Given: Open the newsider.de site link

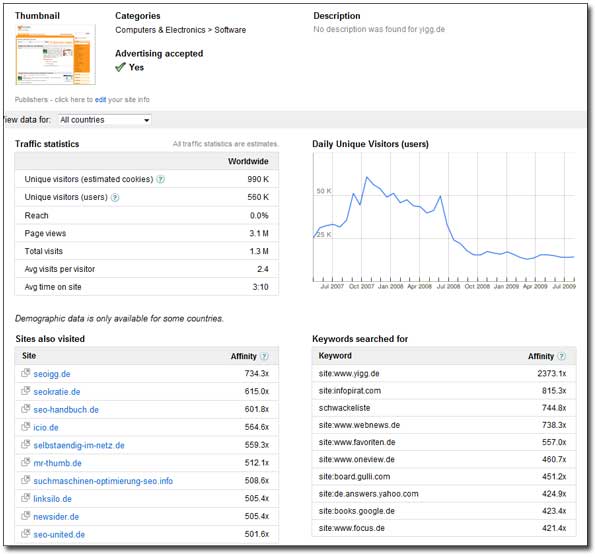Looking at the screenshot, I should (x=56, y=517).
